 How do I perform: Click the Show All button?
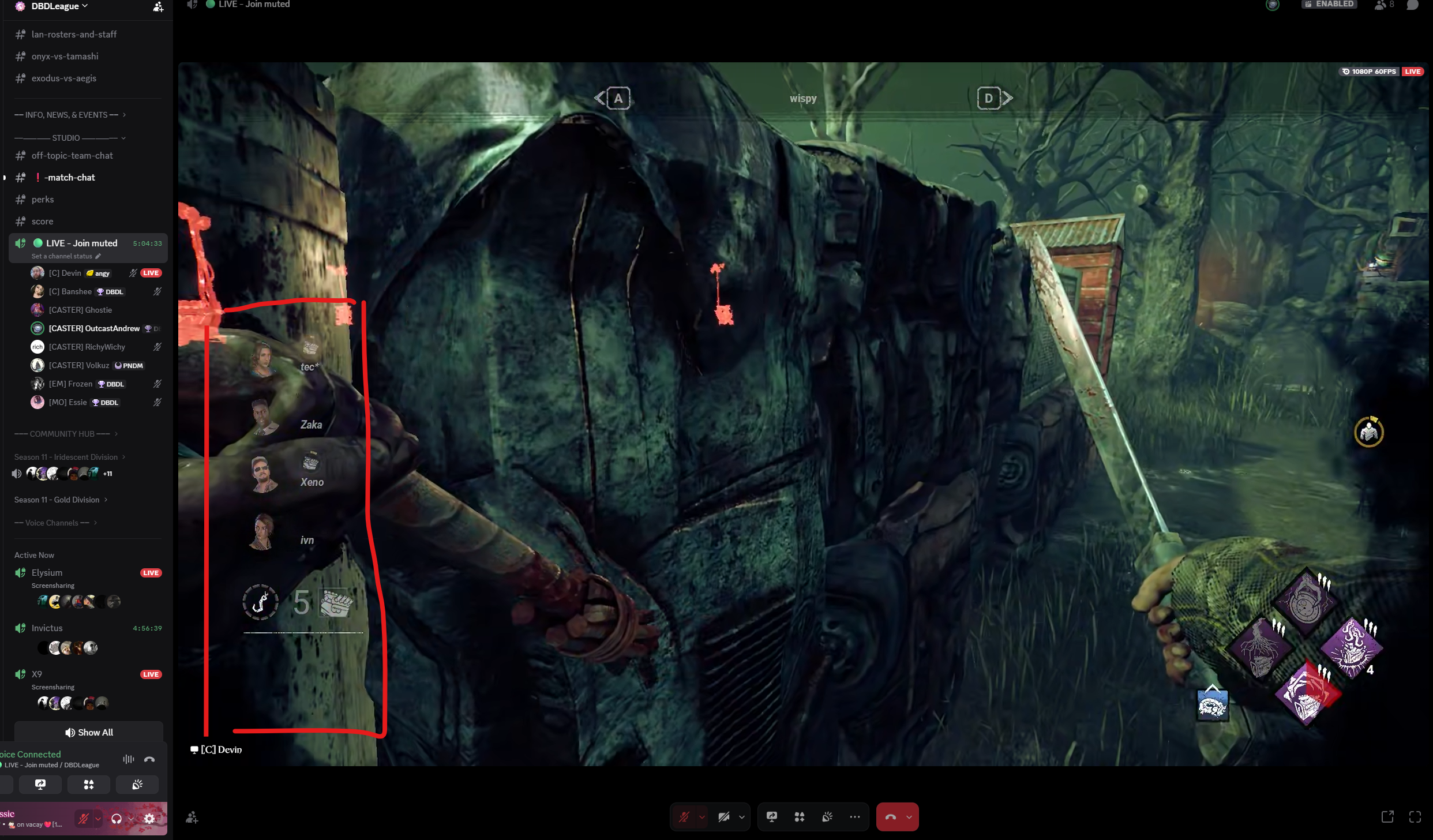pos(89,732)
